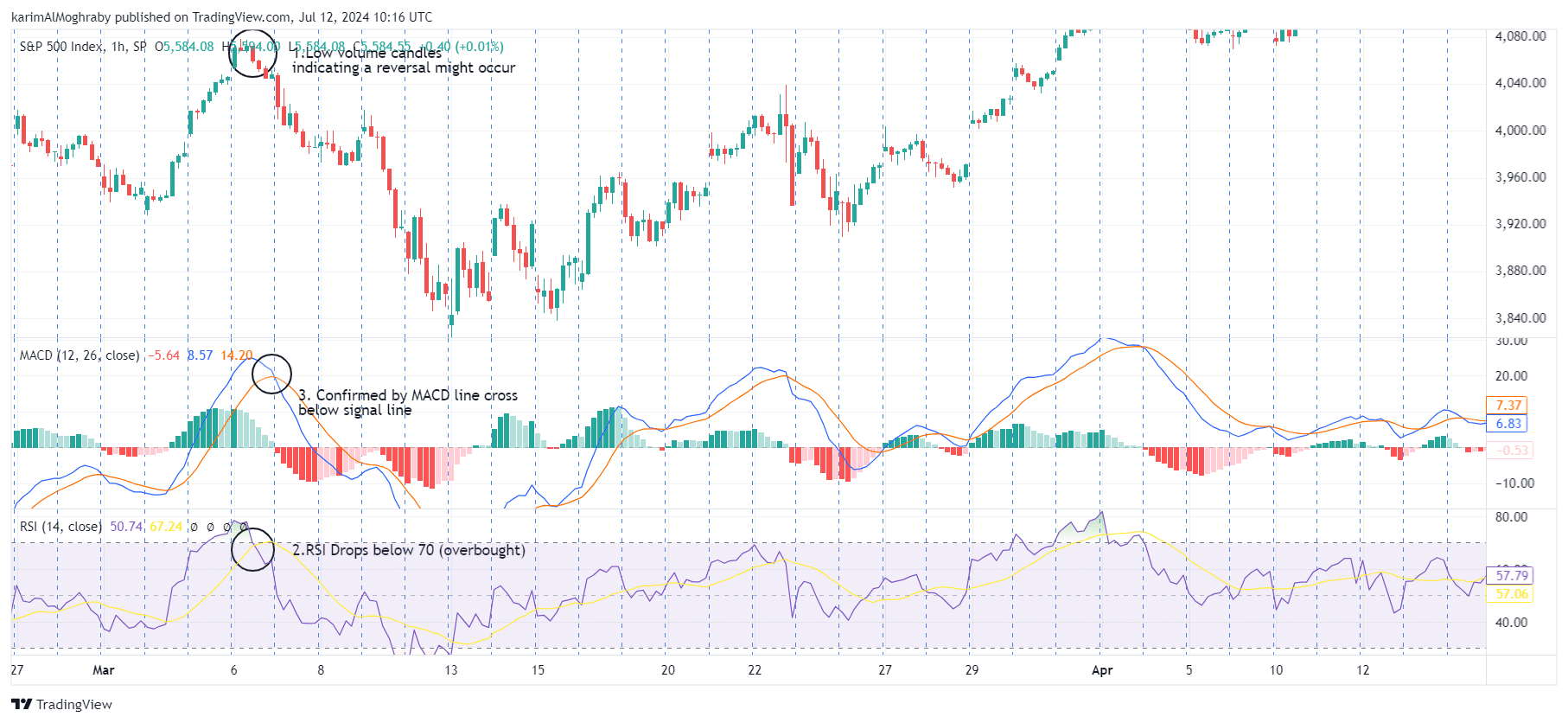Select the 'RSI Drops below 70 (overbought)' annotation
This screenshot has height=723, width=1568.
408,550
